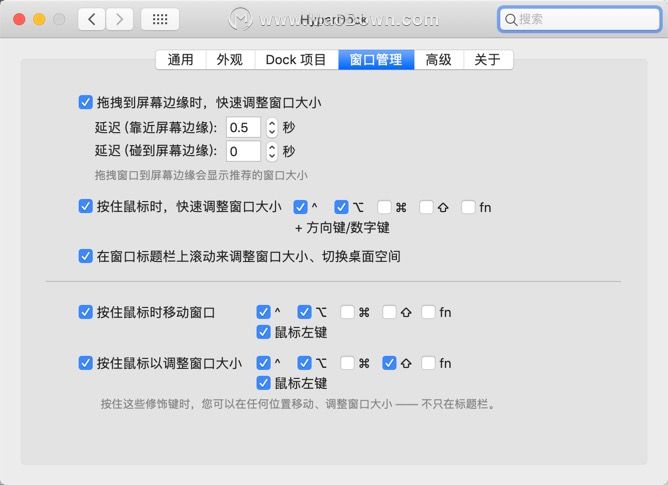This screenshot has width=668, height=485.
Task: Click the search magnifier icon
Action: (510, 19)
